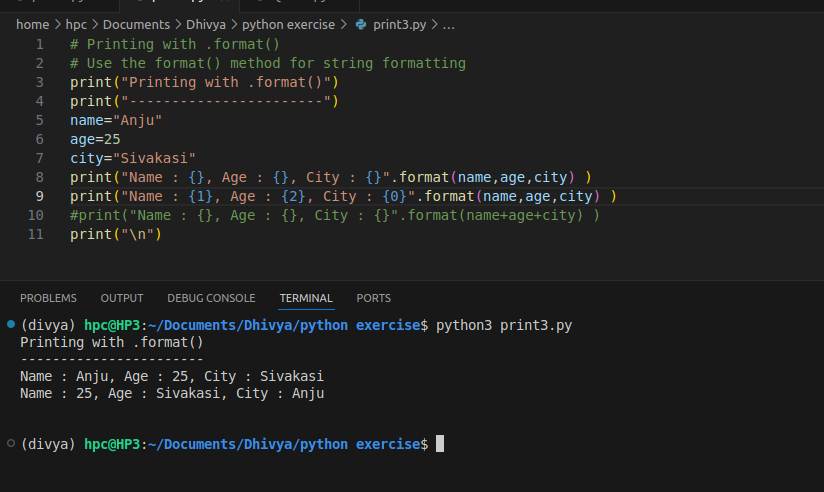Open the 'Dhivya' breadcrumb folder
This screenshot has height=492, width=824.
pyautogui.click(x=205, y=24)
